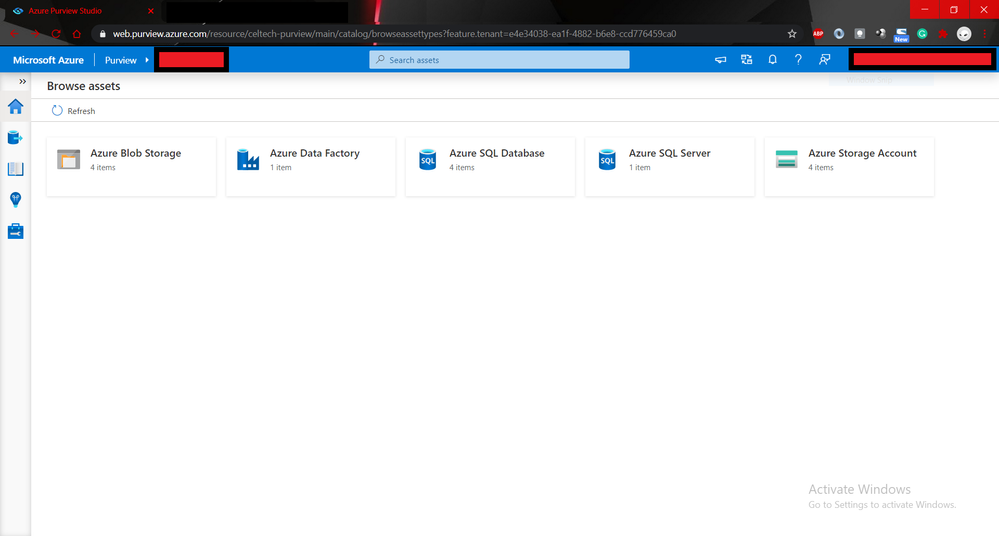Click the '4 items' text under Azure Blob Storage

(103, 168)
